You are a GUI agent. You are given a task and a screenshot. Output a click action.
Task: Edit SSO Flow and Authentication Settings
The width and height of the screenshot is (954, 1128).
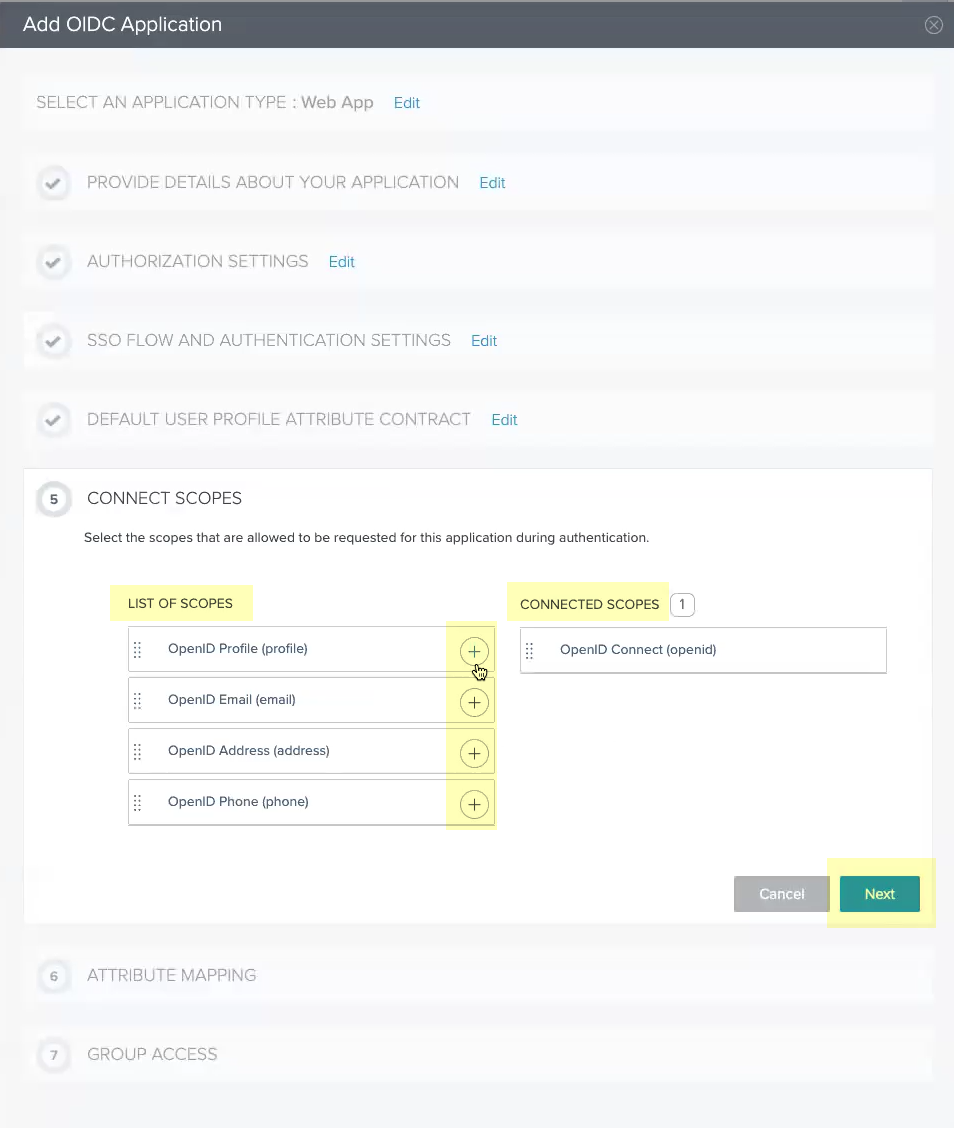pyautogui.click(x=484, y=341)
